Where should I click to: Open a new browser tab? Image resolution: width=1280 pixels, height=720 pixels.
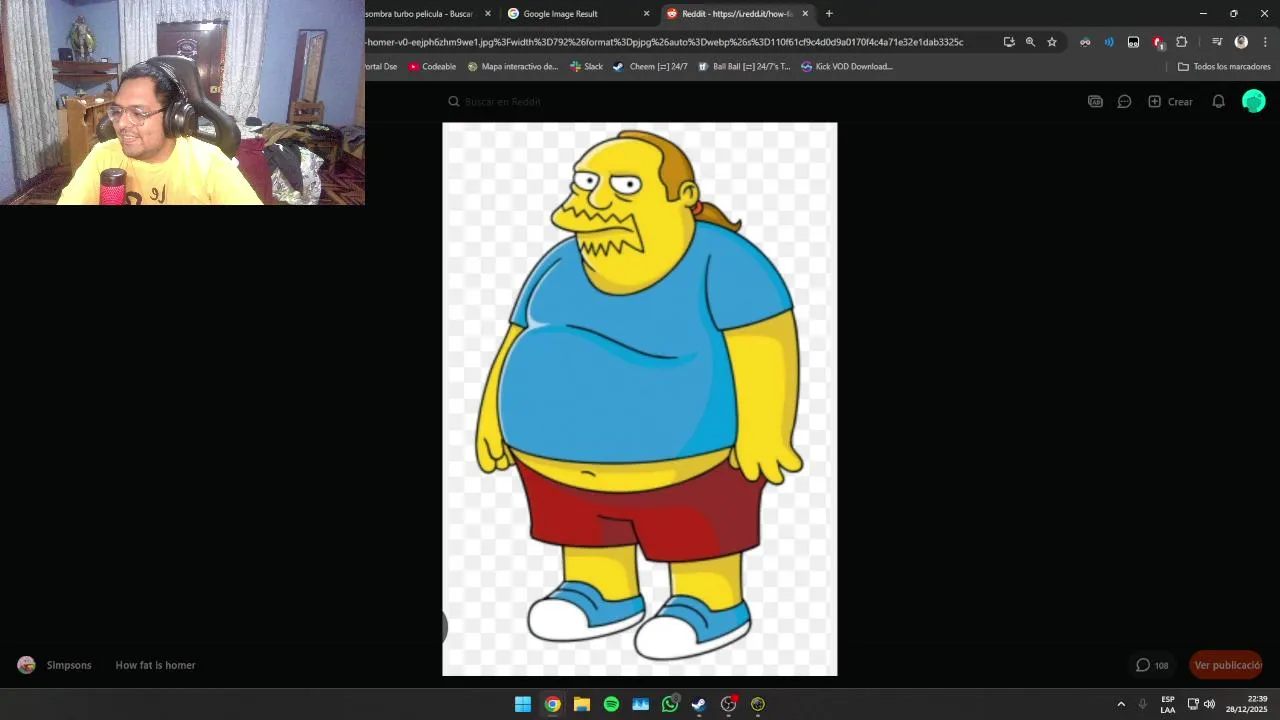point(829,14)
